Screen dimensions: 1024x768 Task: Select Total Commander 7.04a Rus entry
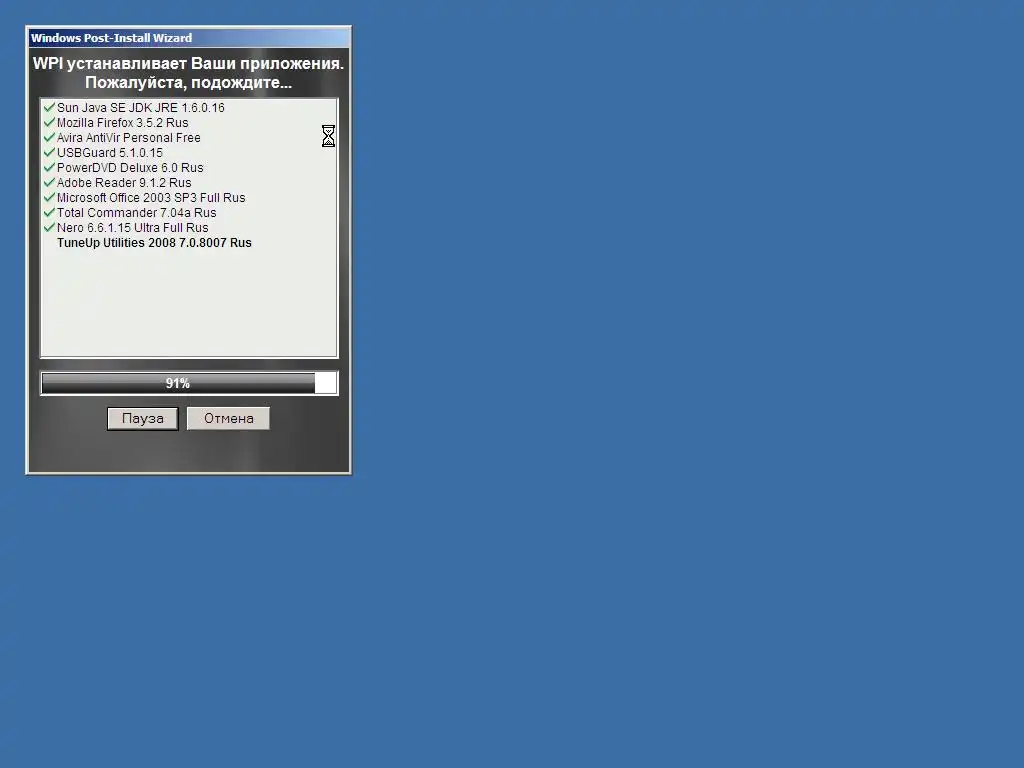(136, 213)
